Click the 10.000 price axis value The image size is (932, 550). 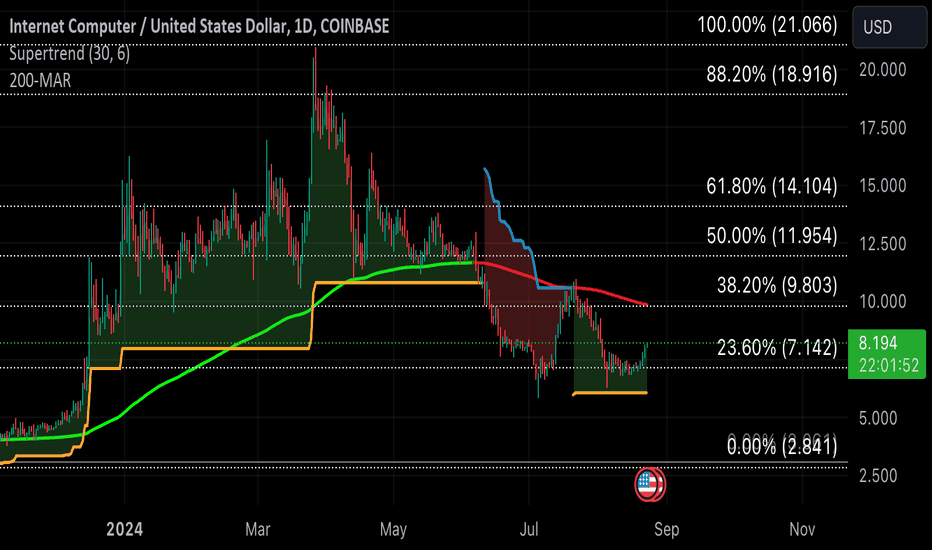[x=883, y=301]
